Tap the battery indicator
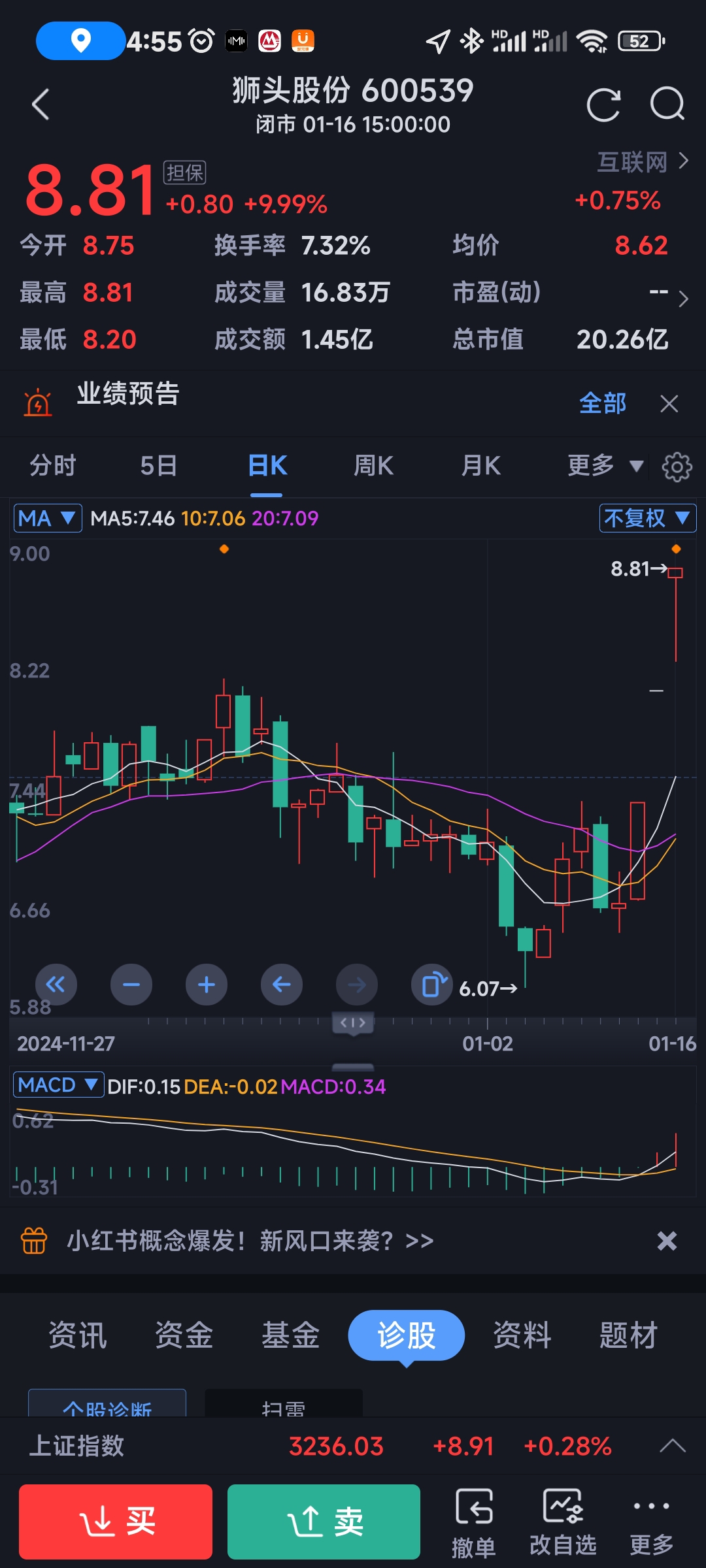 (x=641, y=41)
